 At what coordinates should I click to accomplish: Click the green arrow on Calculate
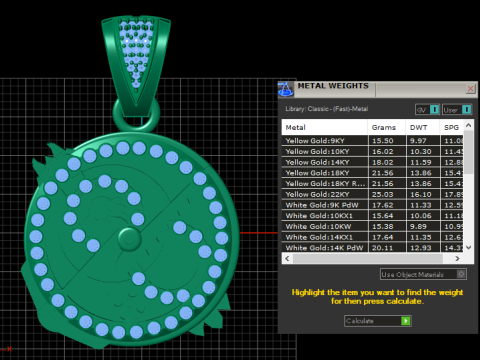point(405,321)
